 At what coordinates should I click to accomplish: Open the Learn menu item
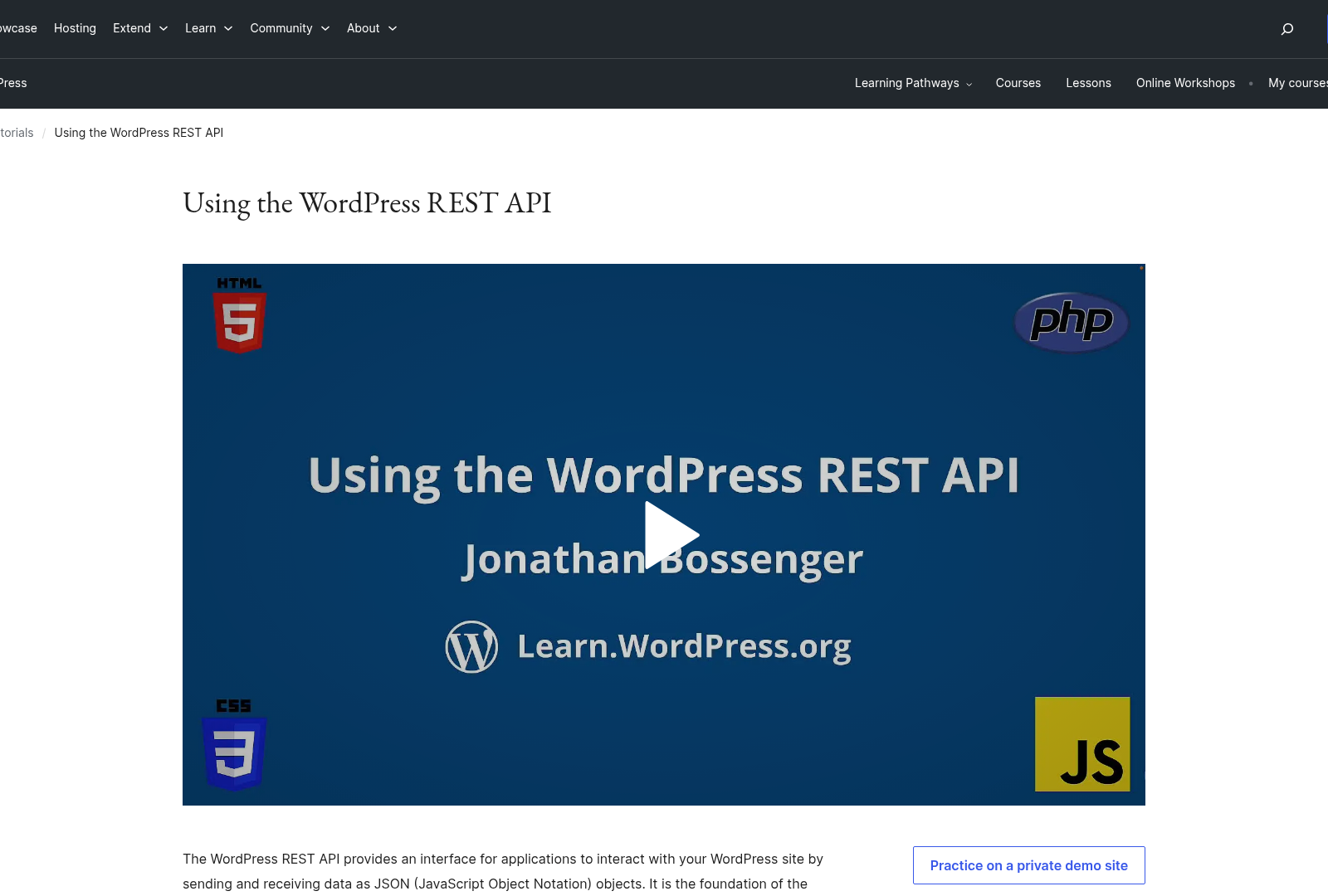point(200,28)
